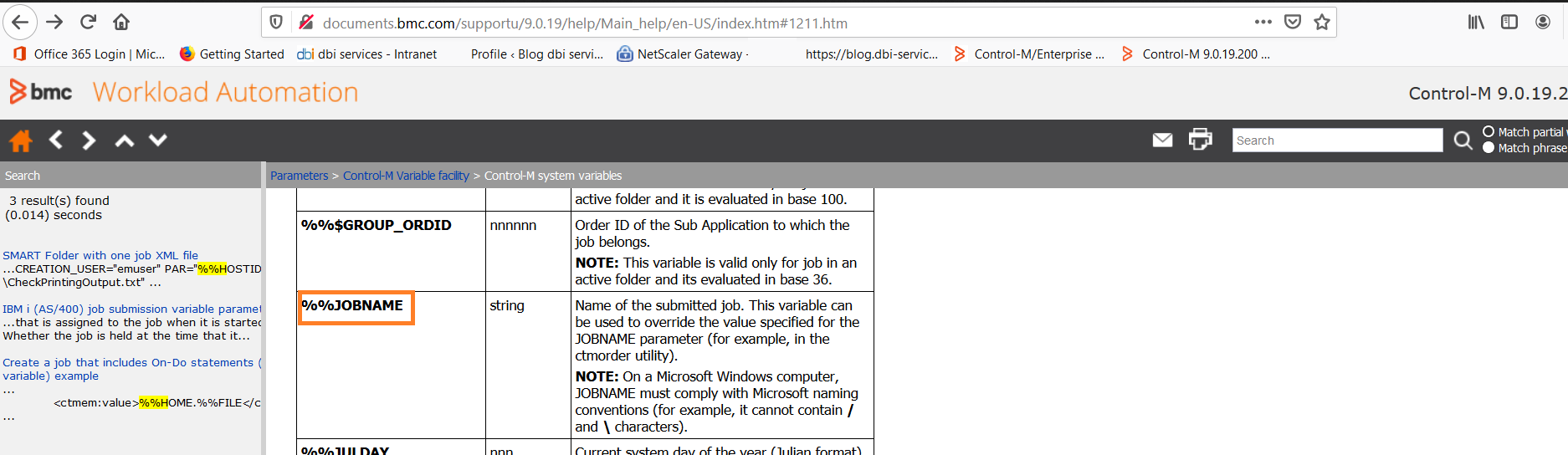This screenshot has height=455, width=1568.
Task: Click Search panel header
Action: click(x=131, y=175)
